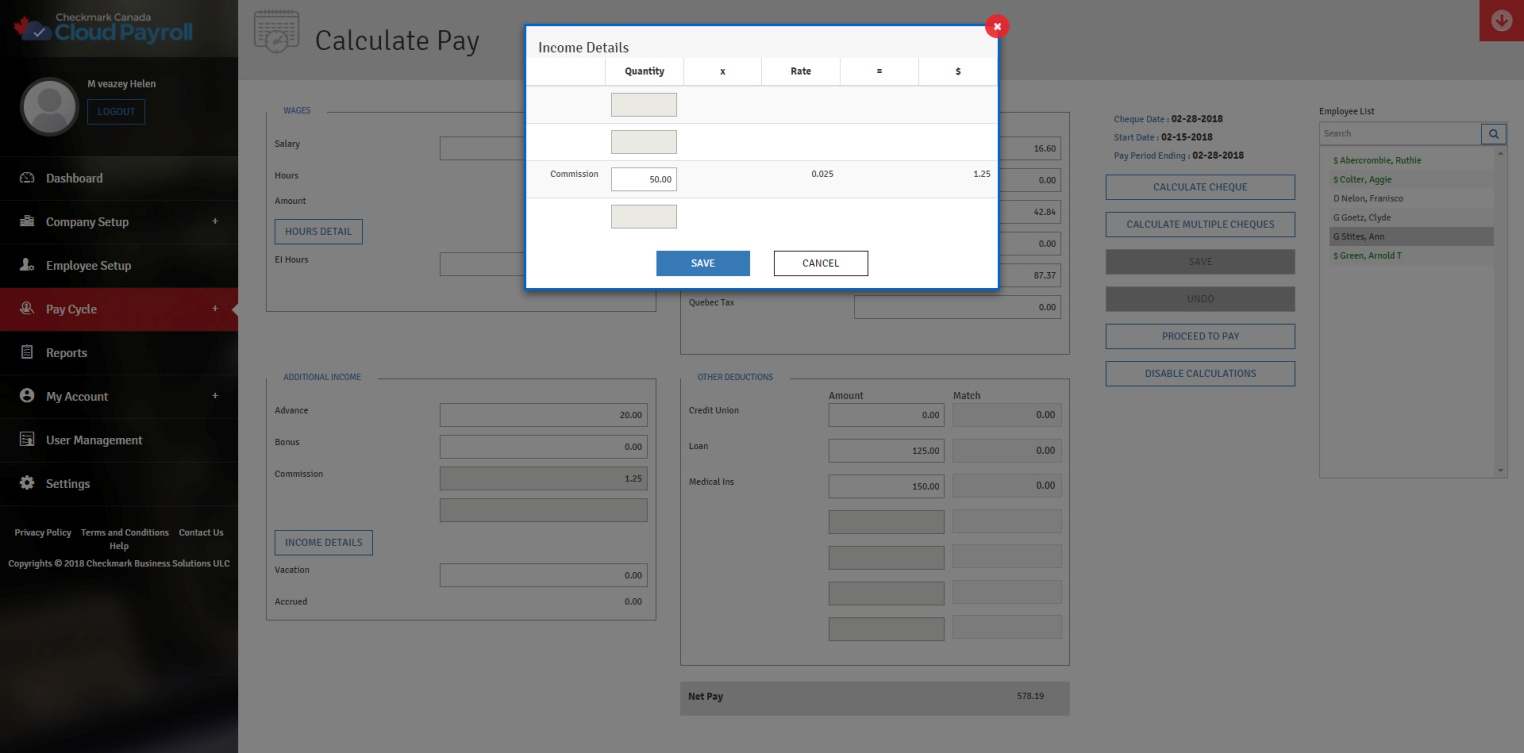Click the red download arrow icon

pos(1501,21)
